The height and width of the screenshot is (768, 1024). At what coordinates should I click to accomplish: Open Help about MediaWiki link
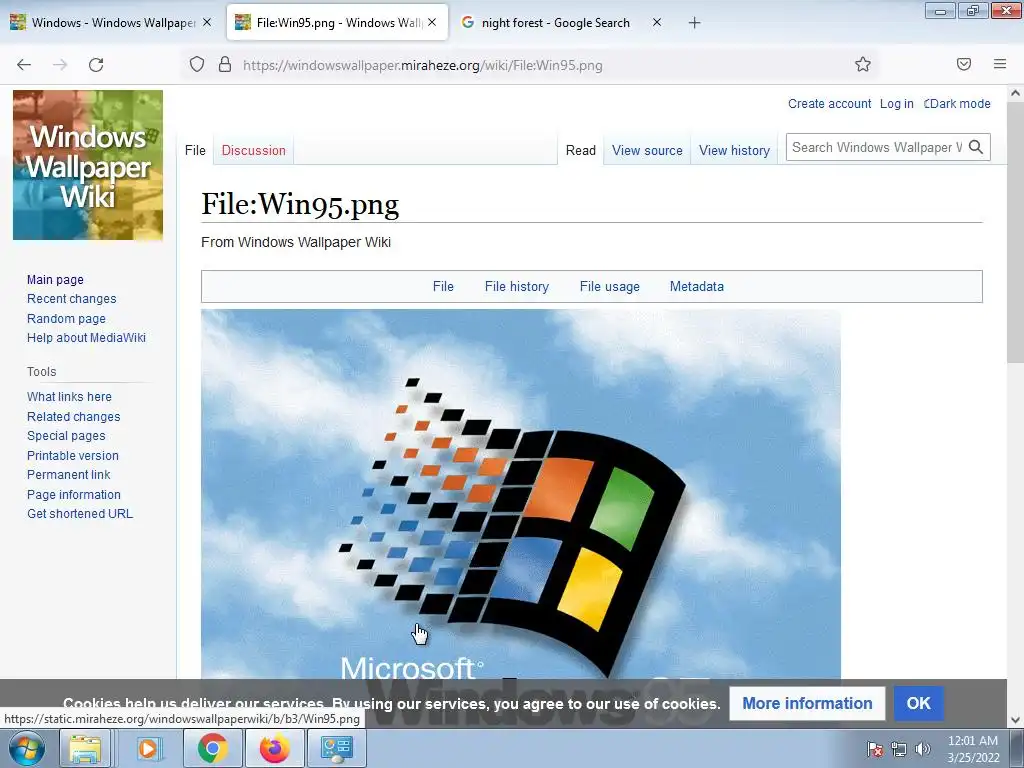[x=86, y=338]
